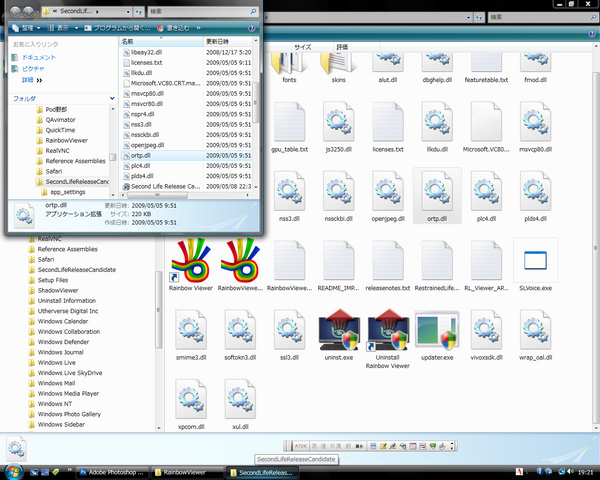Click refresh button beside front window address bar
Viewport: 600px width, 480px height.
[139, 11]
